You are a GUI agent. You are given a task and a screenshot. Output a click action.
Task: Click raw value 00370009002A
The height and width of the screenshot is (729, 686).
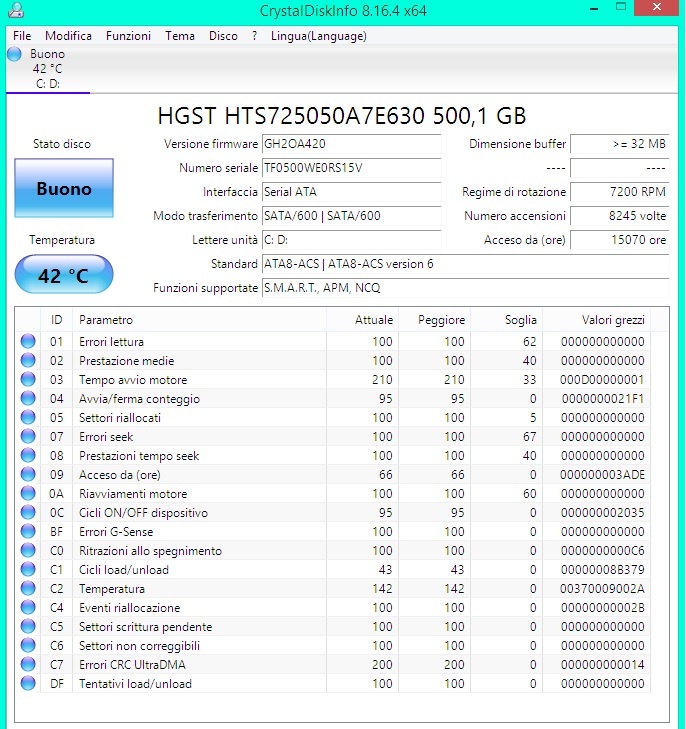[x=602, y=589]
